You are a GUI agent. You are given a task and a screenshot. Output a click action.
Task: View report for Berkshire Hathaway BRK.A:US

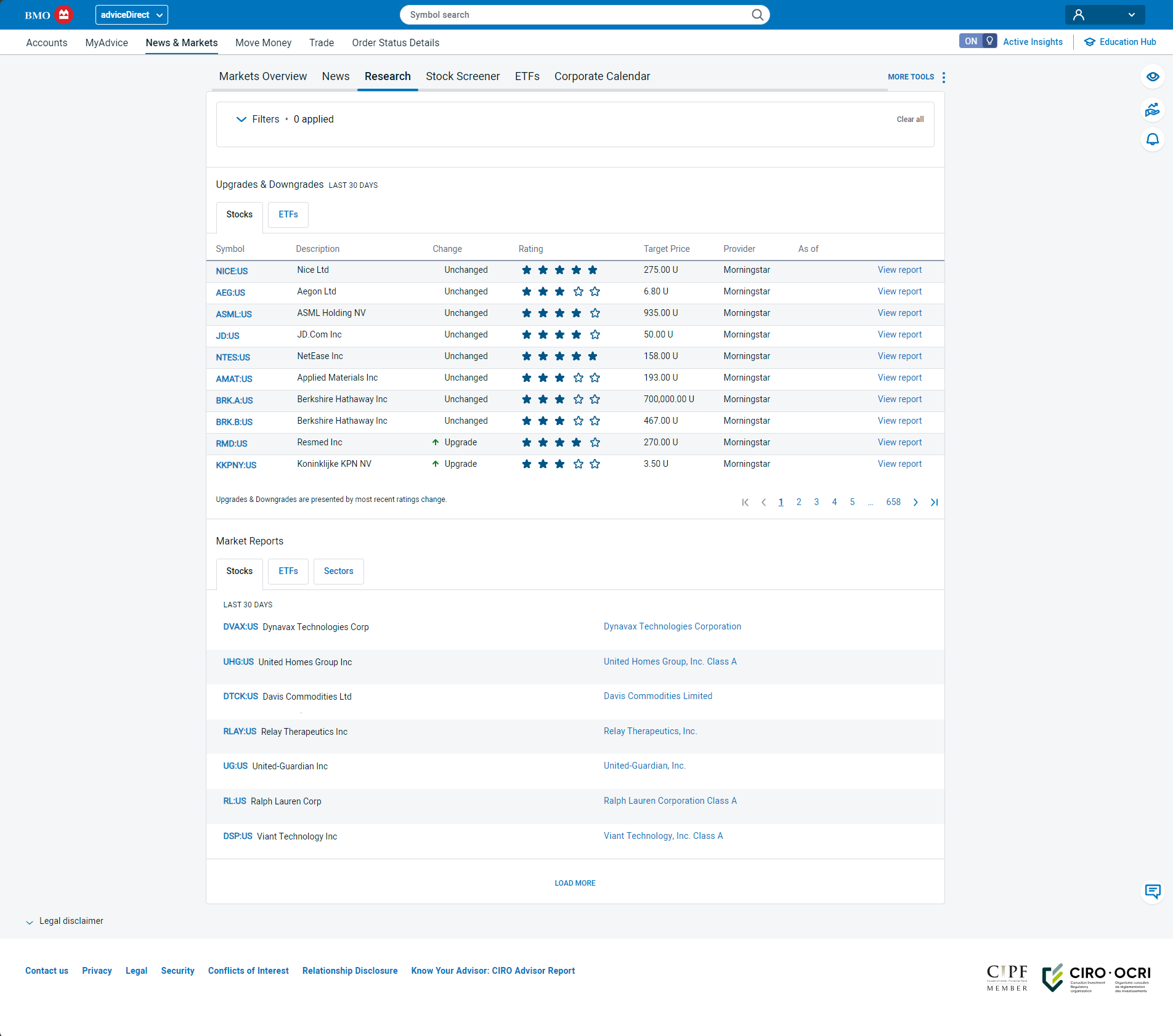click(x=899, y=400)
